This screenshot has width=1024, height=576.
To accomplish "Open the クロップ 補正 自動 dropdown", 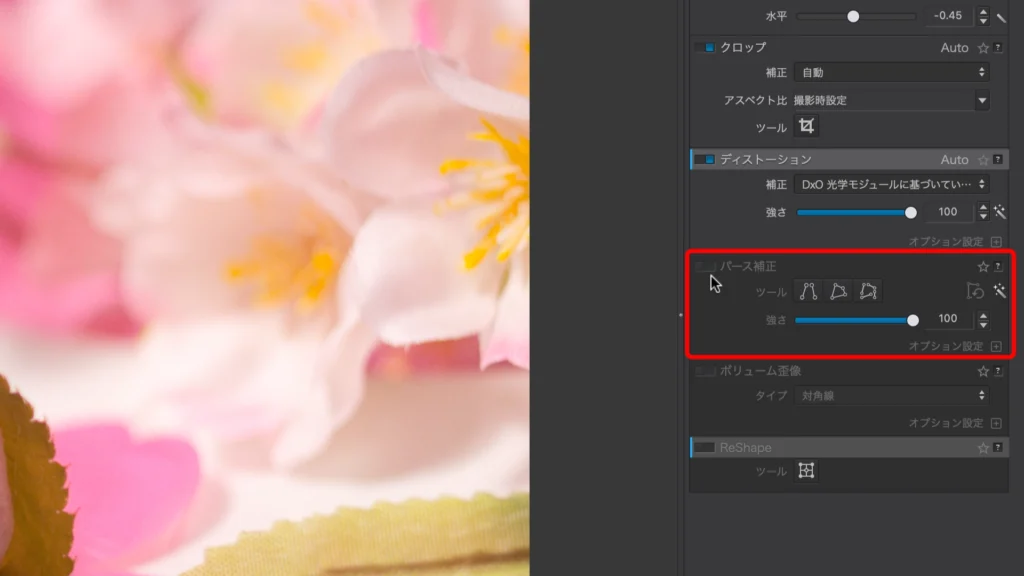I will coord(890,72).
